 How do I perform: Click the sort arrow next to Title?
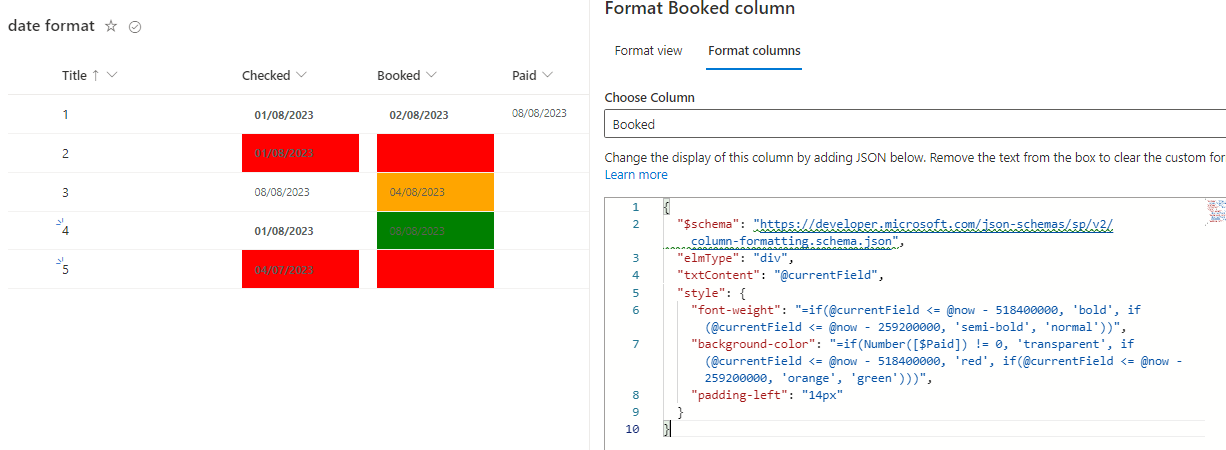95,75
